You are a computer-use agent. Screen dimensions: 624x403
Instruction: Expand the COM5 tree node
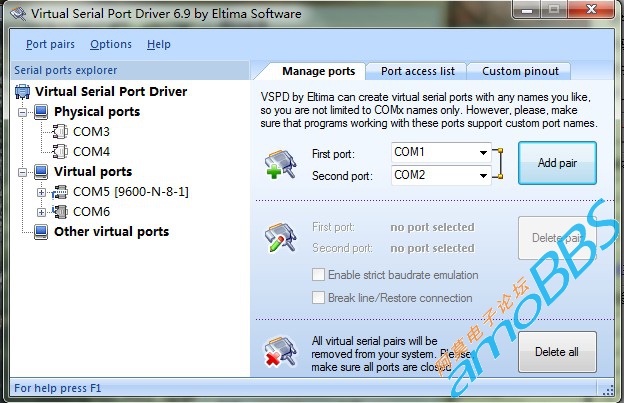click(x=41, y=193)
